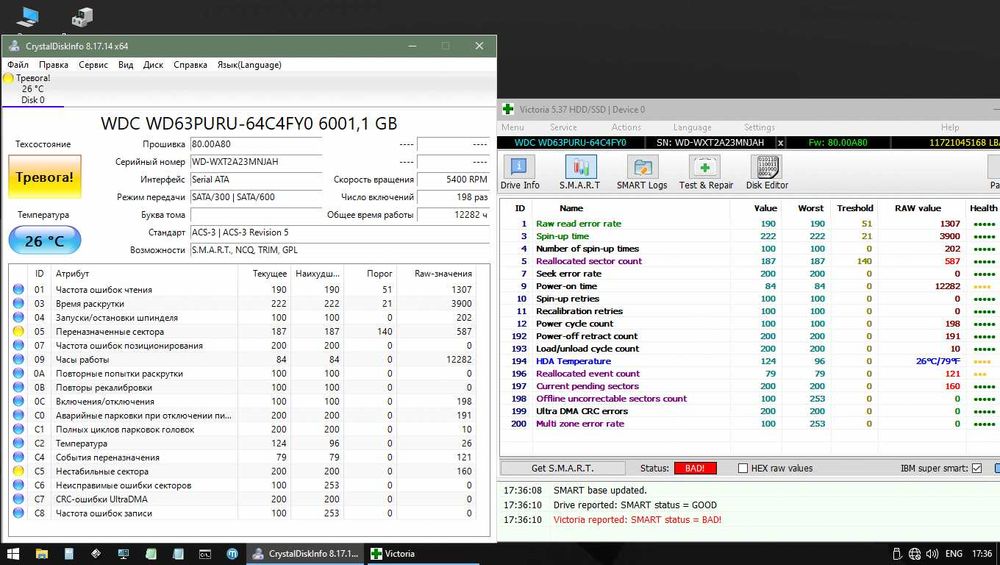Click the CrystalDiskInfo title bar icon
1000x565 pixels.
click(x=14, y=46)
